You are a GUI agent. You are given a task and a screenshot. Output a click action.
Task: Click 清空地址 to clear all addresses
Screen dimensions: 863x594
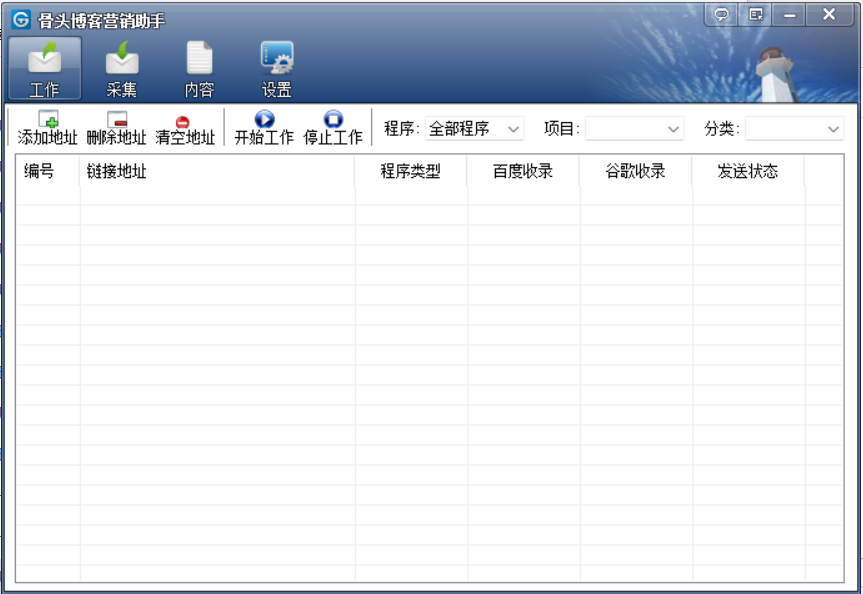click(184, 128)
